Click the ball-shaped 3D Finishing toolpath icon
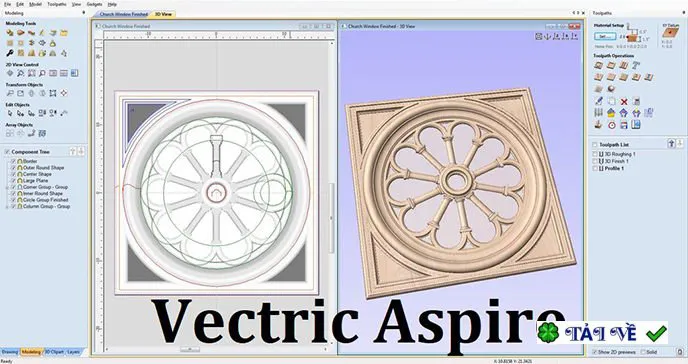This screenshot has width=688, height=364. [611, 89]
